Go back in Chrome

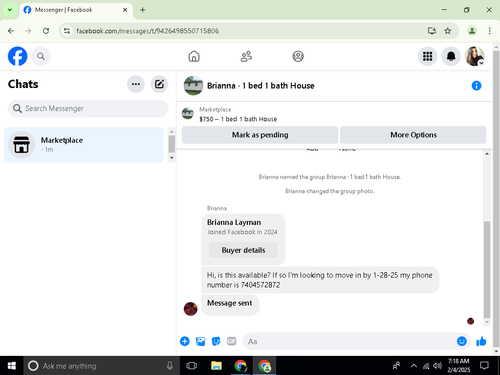click(x=11, y=31)
